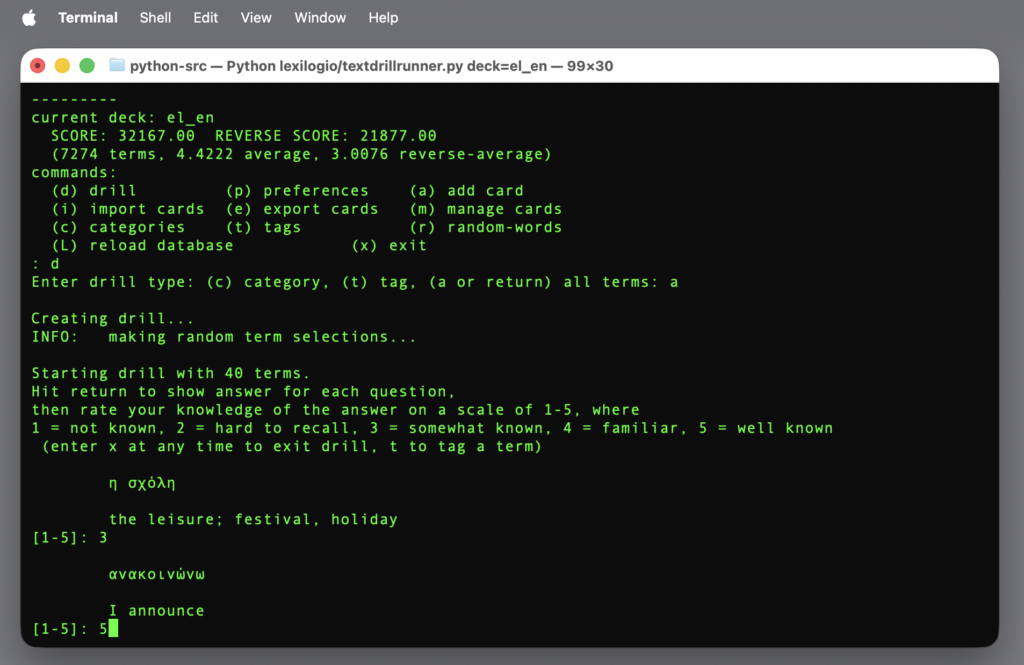
Task: Click the Greek term 'ανακοινώνω'
Action: (x=157, y=575)
